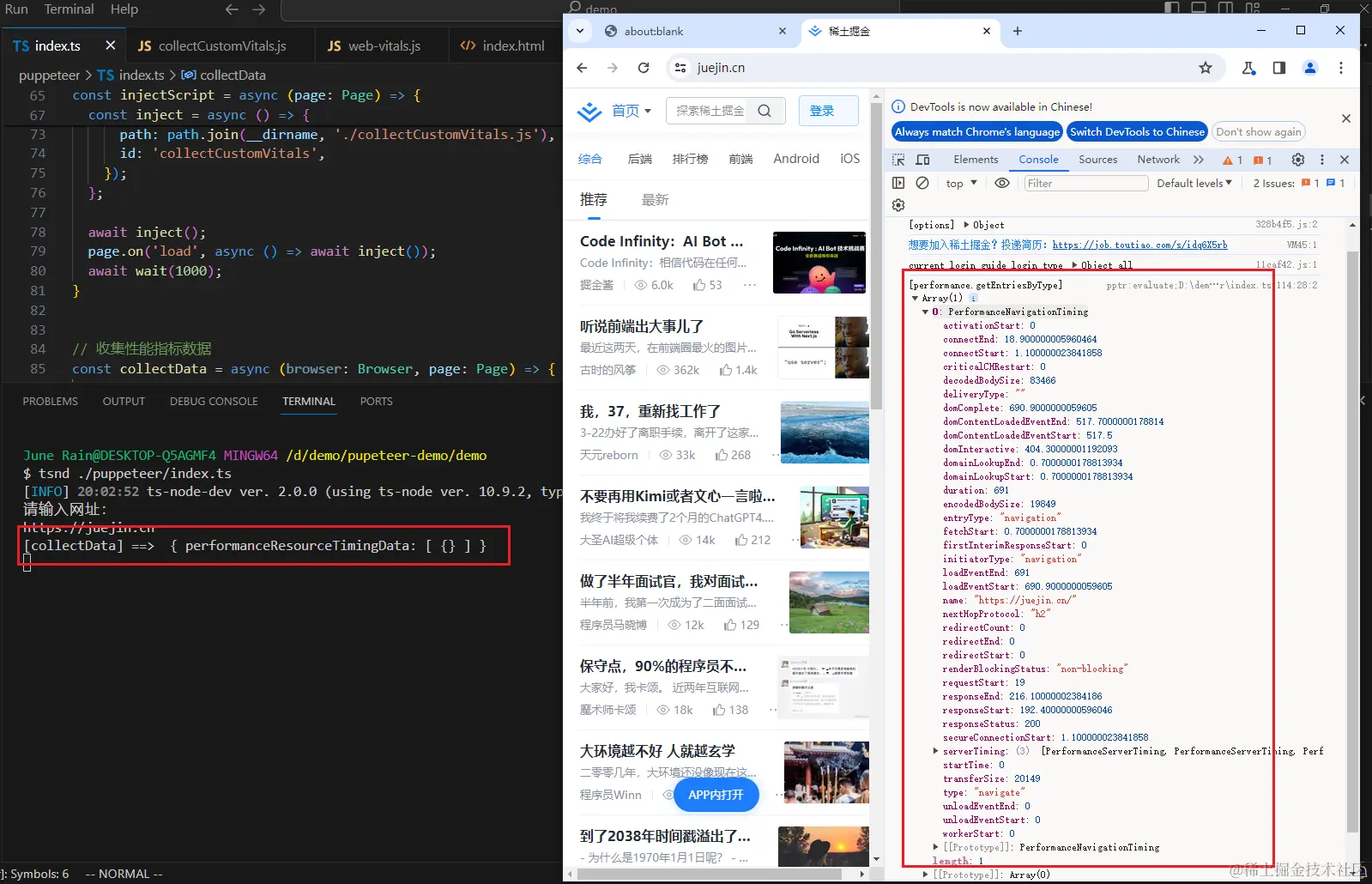Collapse the Array(1) console entry
This screenshot has height=884, width=1372.
click(x=916, y=298)
